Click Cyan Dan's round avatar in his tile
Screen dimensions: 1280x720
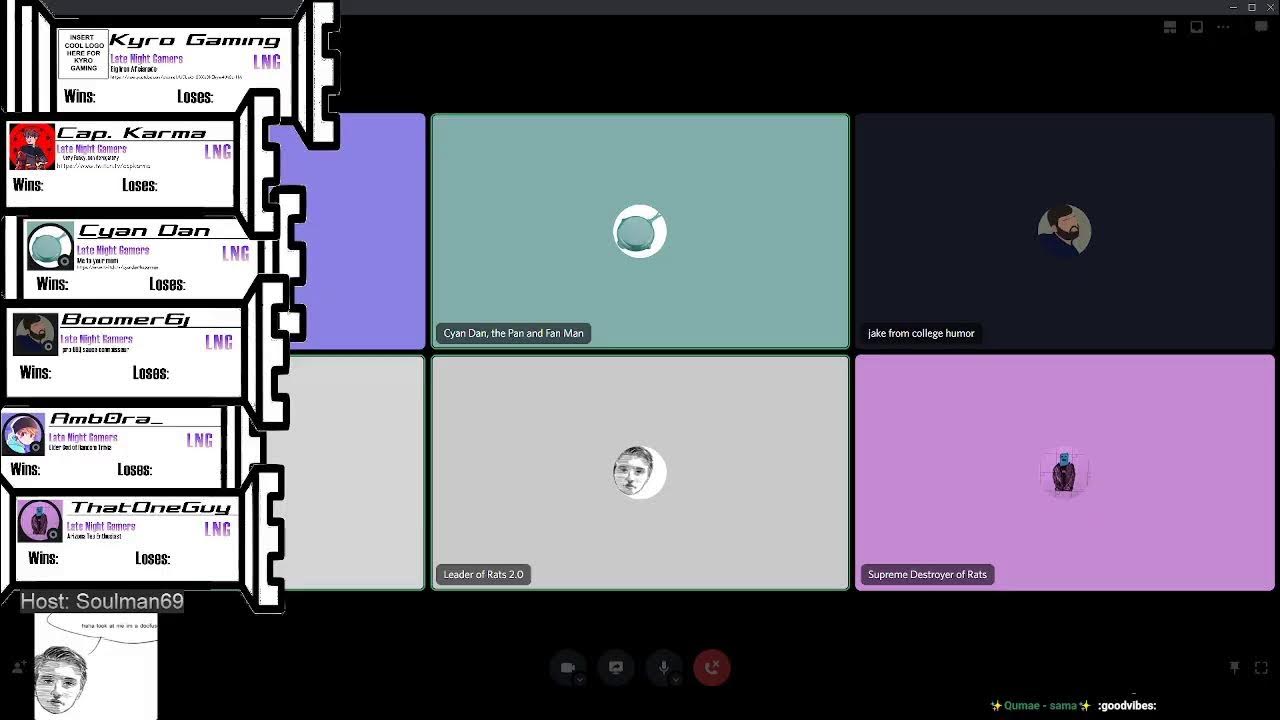pos(640,231)
